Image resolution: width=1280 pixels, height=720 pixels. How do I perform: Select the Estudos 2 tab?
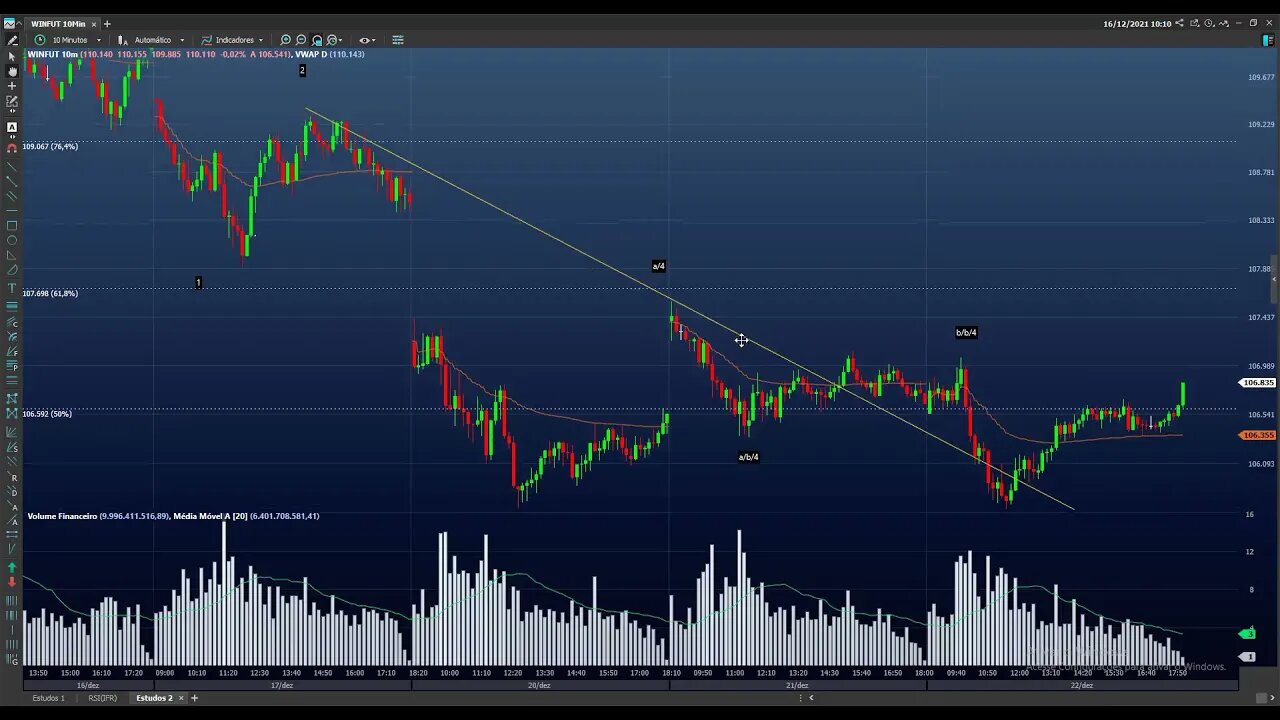coord(154,698)
